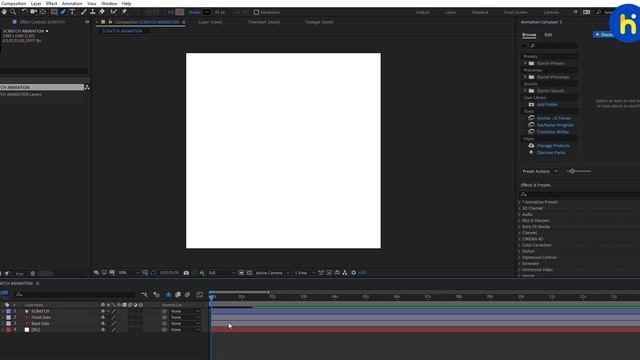640x360 pixels.
Task: Toggle transparency grid button in viewer
Action: [x=249, y=273]
